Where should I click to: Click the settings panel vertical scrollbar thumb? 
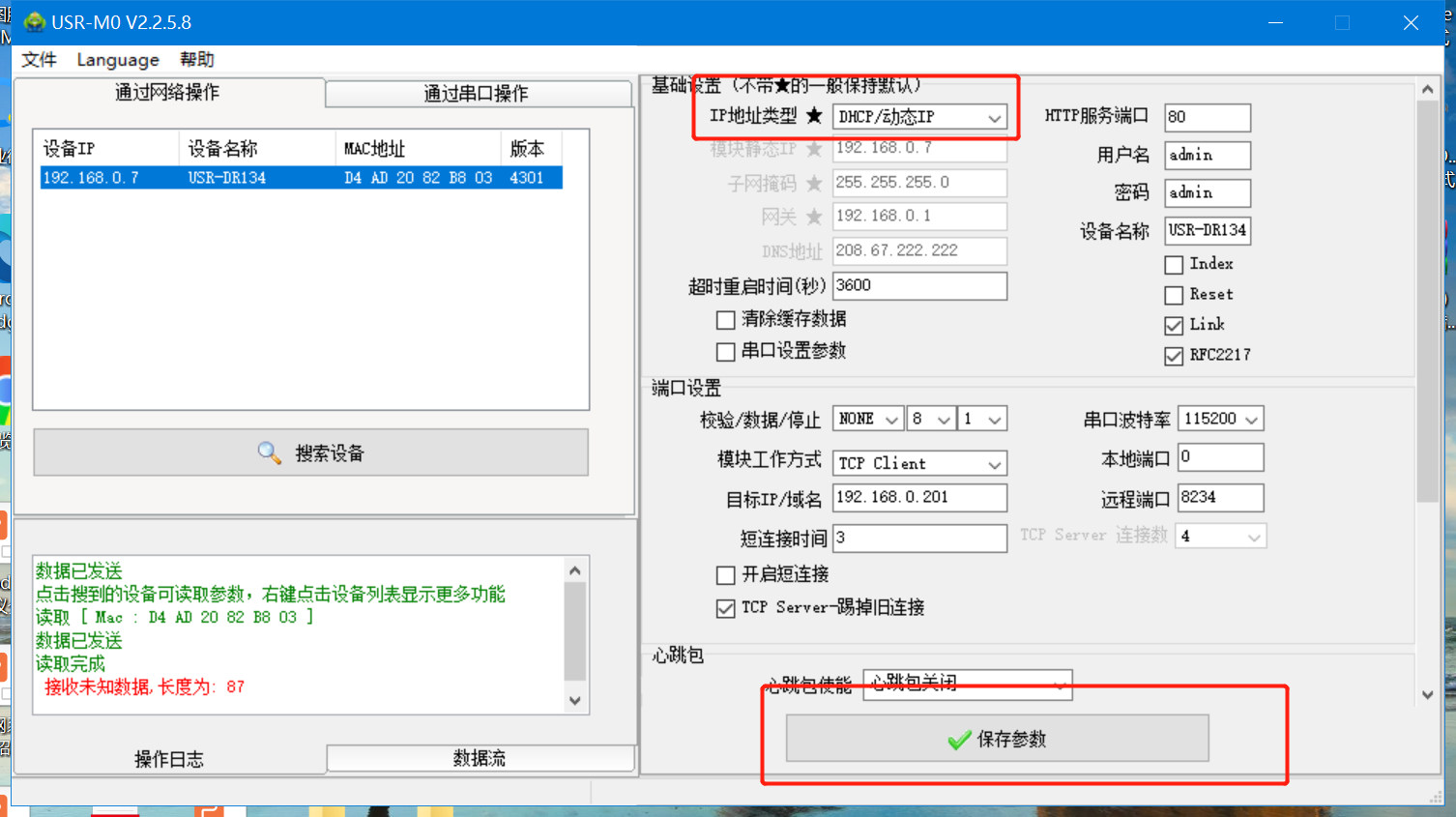click(1428, 302)
